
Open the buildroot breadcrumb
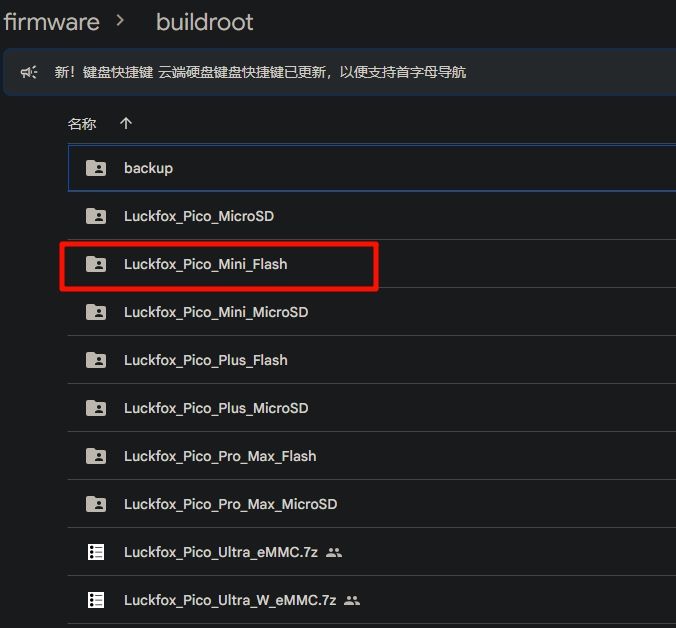point(204,22)
